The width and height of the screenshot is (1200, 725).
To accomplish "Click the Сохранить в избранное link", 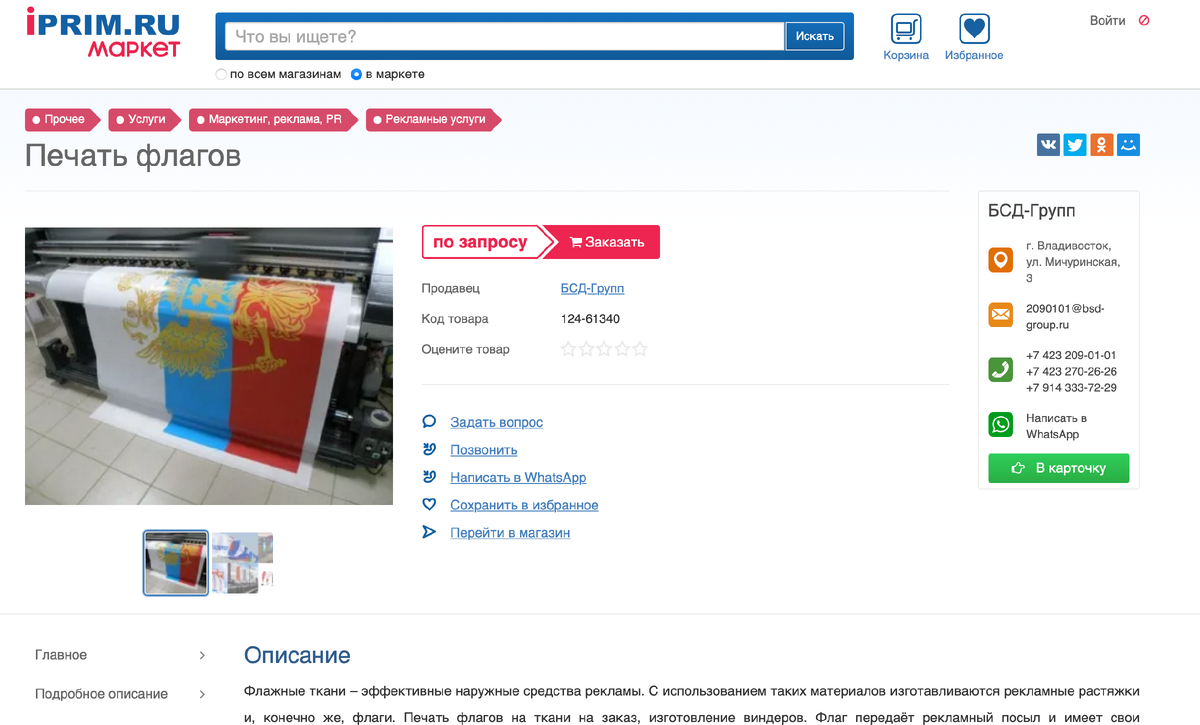I will 524,505.
